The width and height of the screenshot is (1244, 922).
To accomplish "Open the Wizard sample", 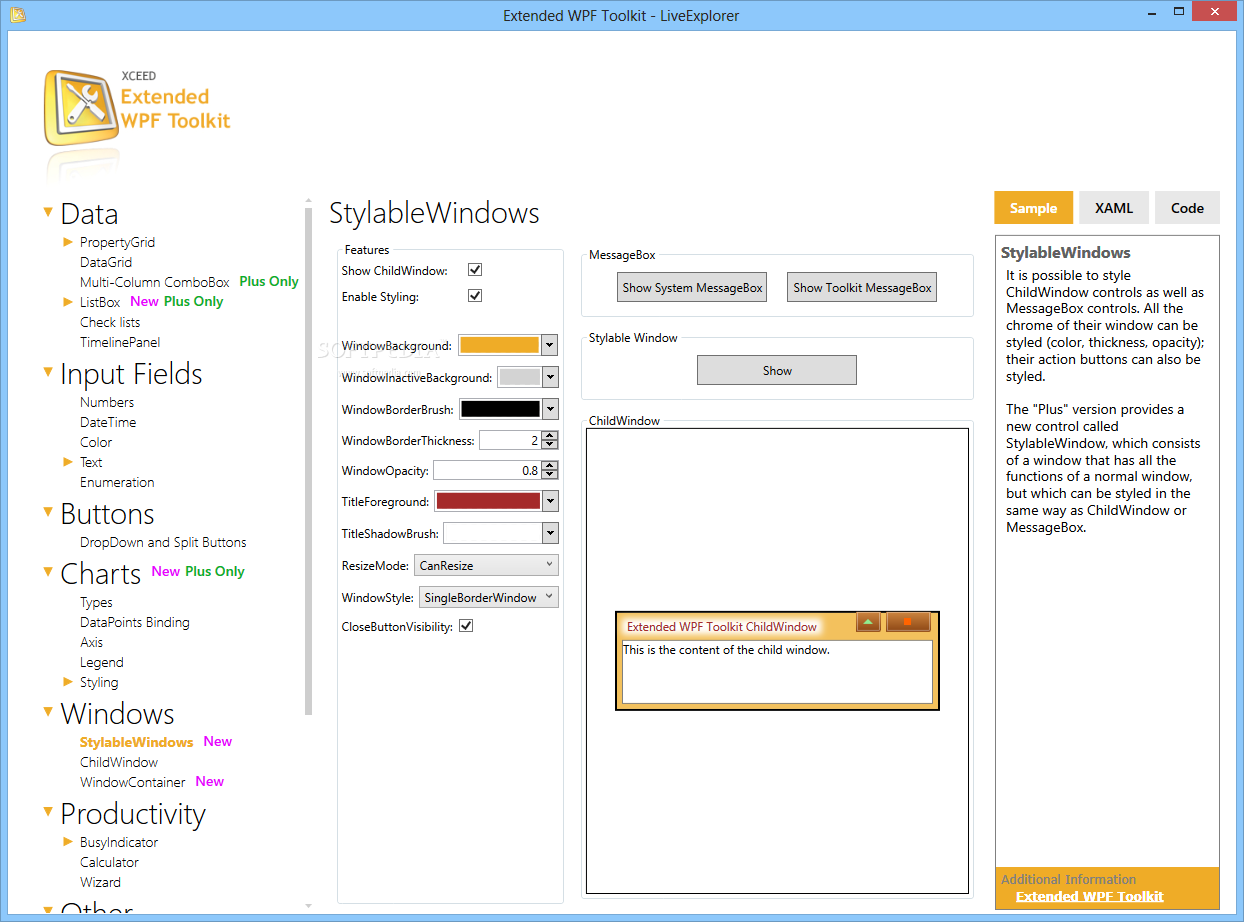I will click(101, 882).
